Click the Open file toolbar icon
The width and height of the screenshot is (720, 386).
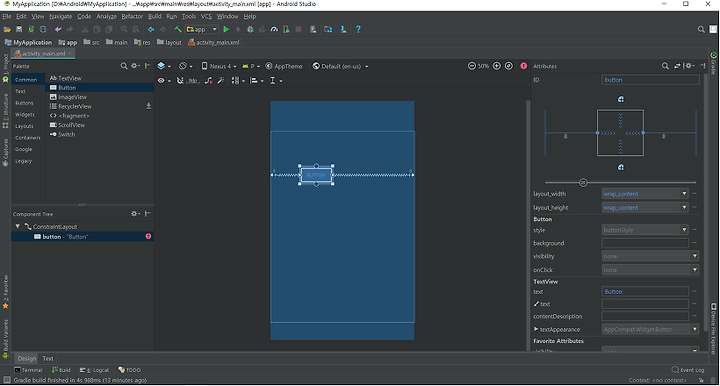(7, 29)
